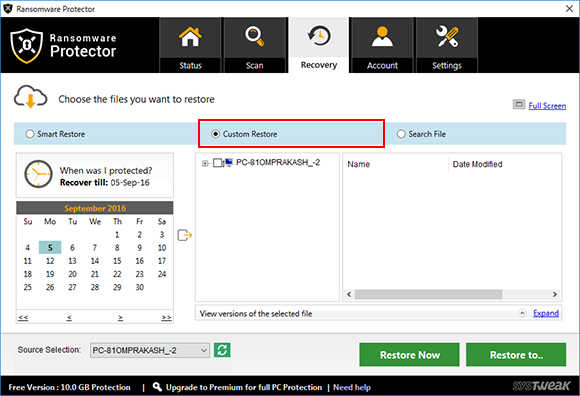Switch to the Scan tab
Image resolution: width=580 pixels, height=396 pixels.
point(254,45)
